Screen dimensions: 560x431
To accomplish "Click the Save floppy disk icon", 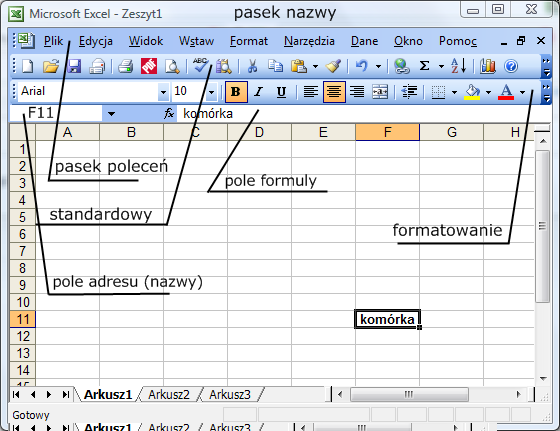I will tap(74, 66).
